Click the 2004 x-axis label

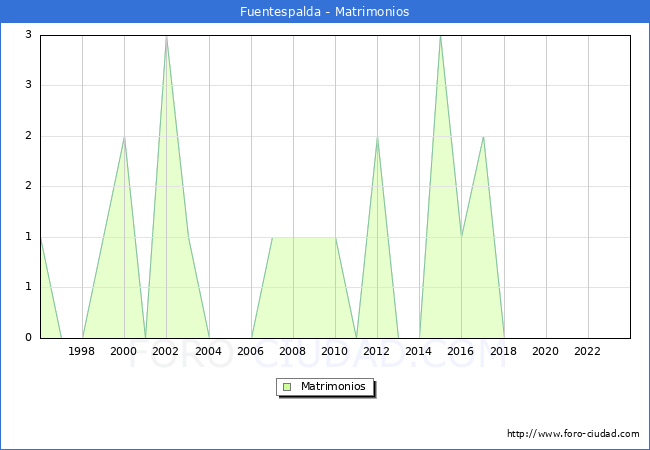click(x=208, y=351)
